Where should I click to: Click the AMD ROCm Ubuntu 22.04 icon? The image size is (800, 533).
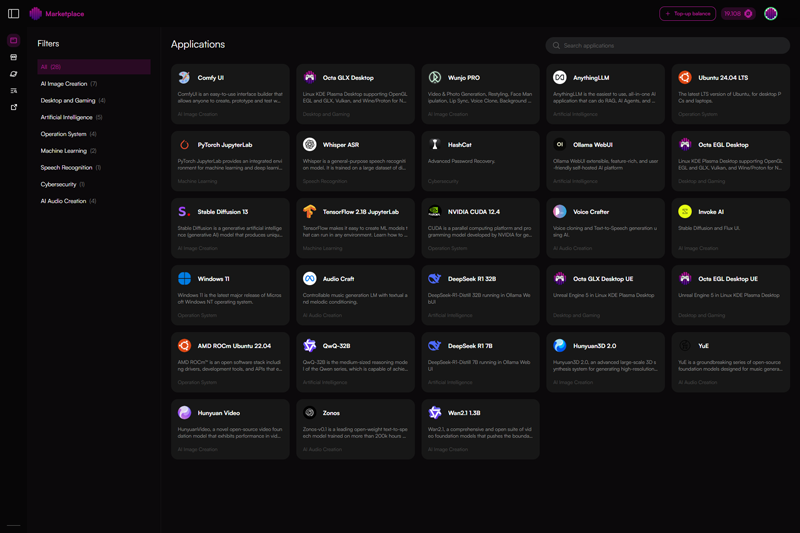point(184,346)
